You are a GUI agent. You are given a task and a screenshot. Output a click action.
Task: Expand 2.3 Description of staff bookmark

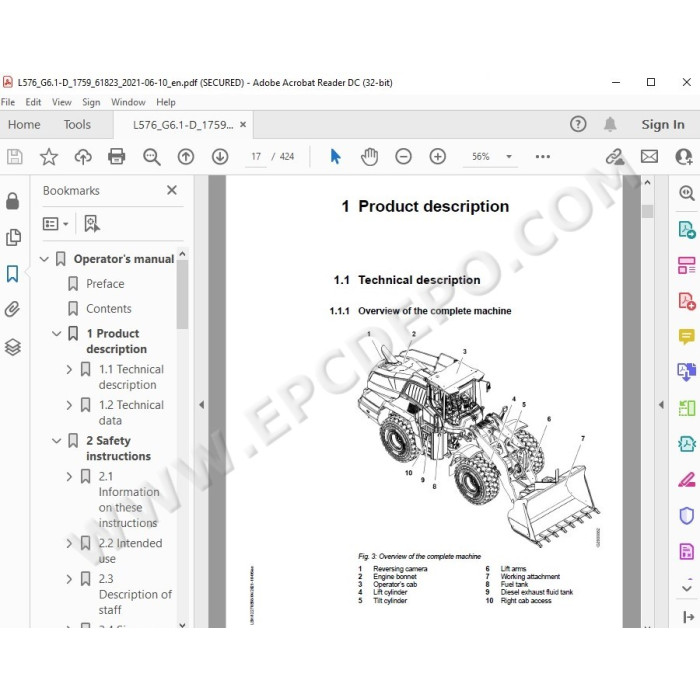tap(69, 579)
